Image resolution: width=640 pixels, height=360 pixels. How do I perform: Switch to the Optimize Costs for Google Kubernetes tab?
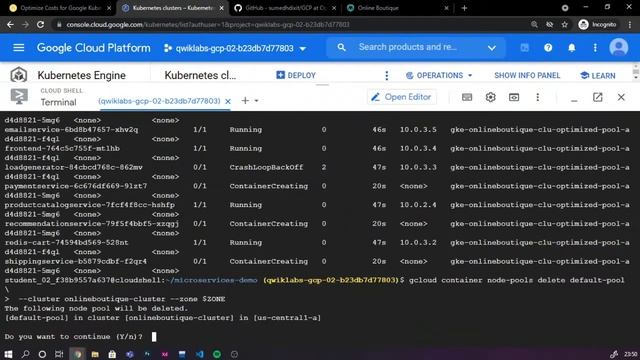point(60,8)
